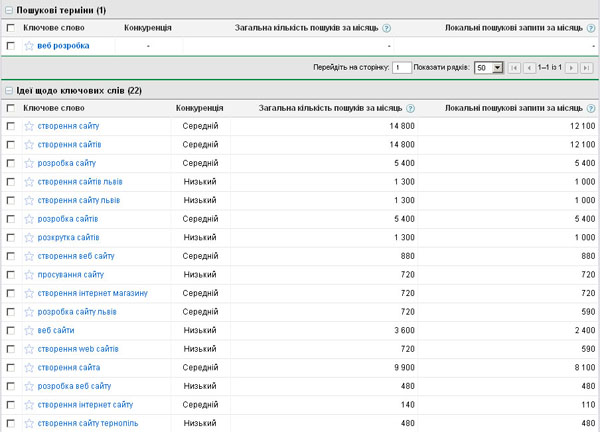Open the веб розробка keyword link
600x432 pixels.
[x=63, y=46]
